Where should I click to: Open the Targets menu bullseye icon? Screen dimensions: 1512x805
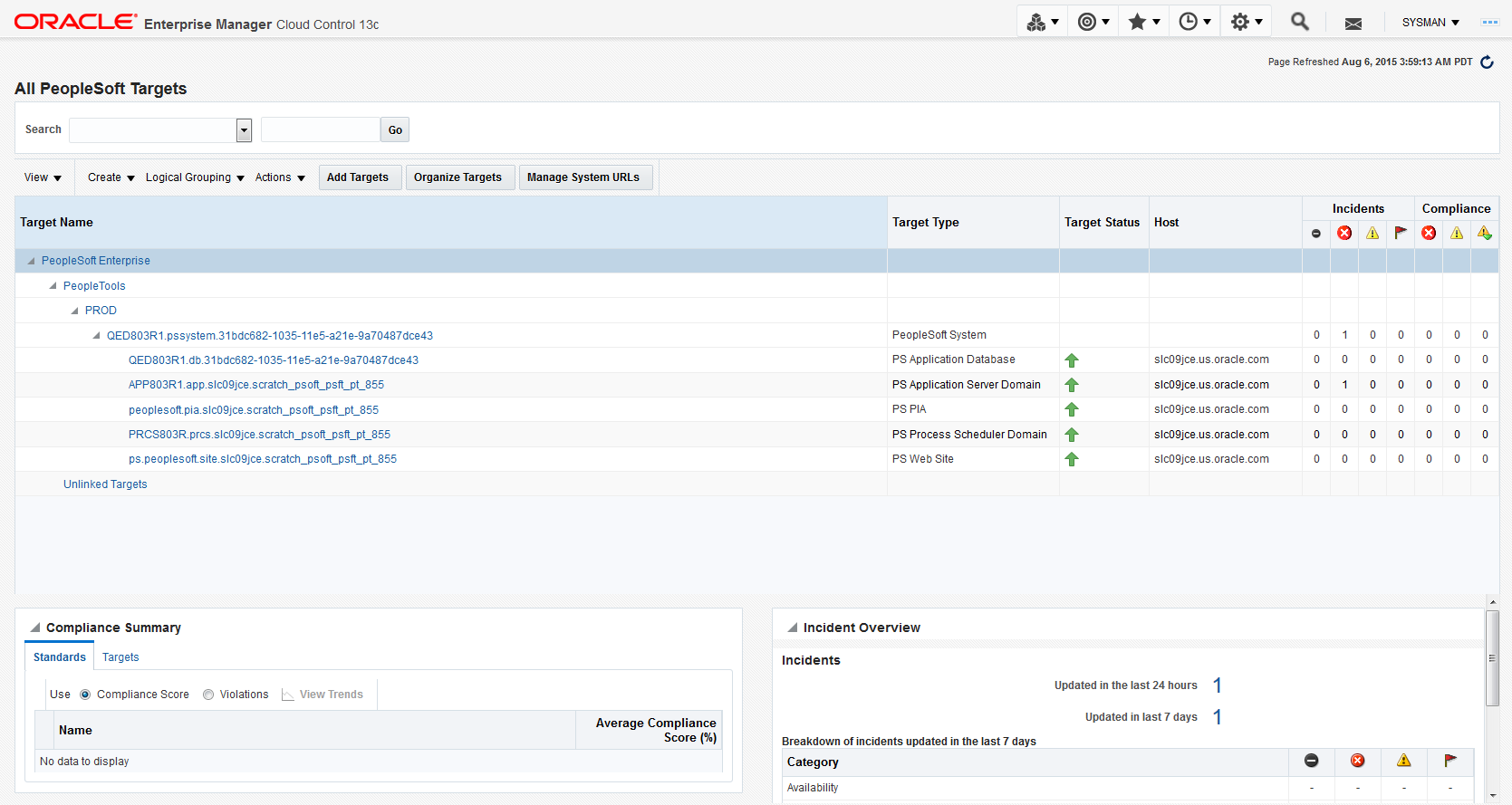point(1093,23)
